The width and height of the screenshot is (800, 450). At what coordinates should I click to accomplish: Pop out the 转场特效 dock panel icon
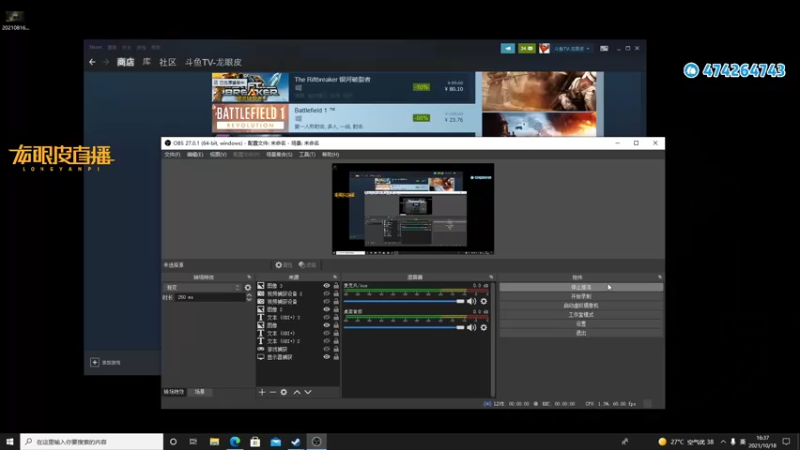point(249,277)
